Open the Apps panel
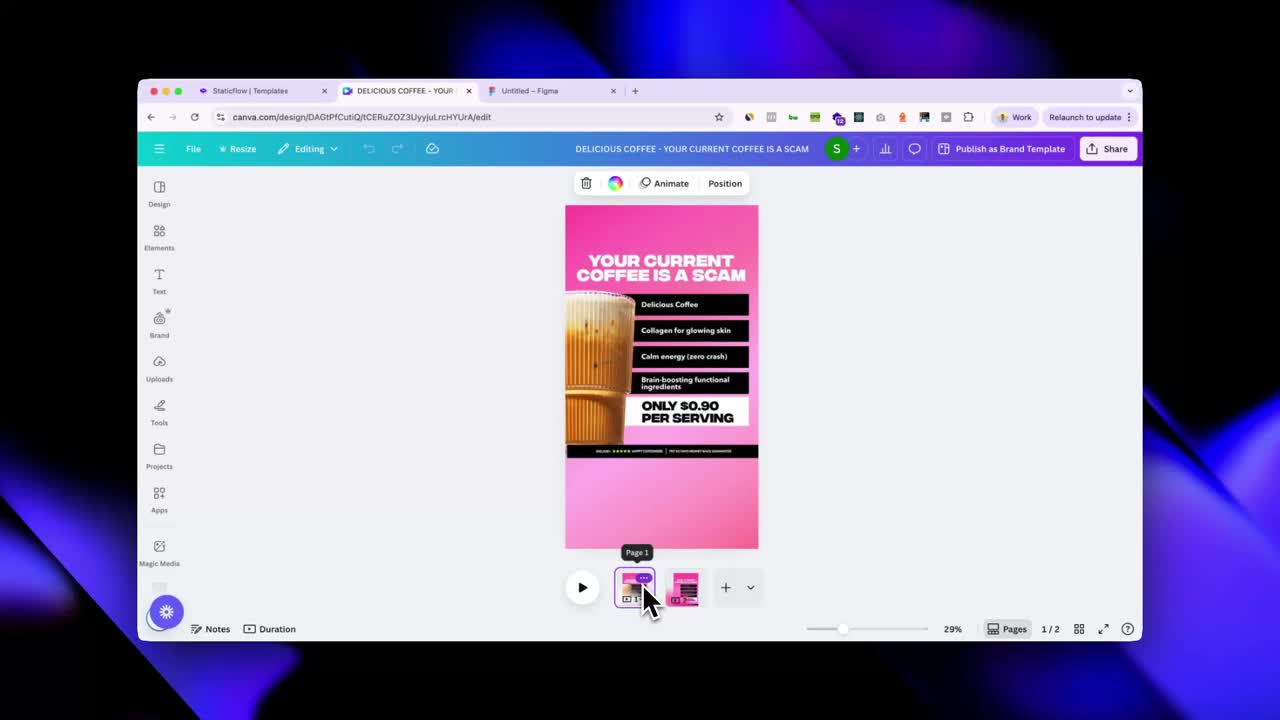Image resolution: width=1280 pixels, height=720 pixels. tap(159, 500)
